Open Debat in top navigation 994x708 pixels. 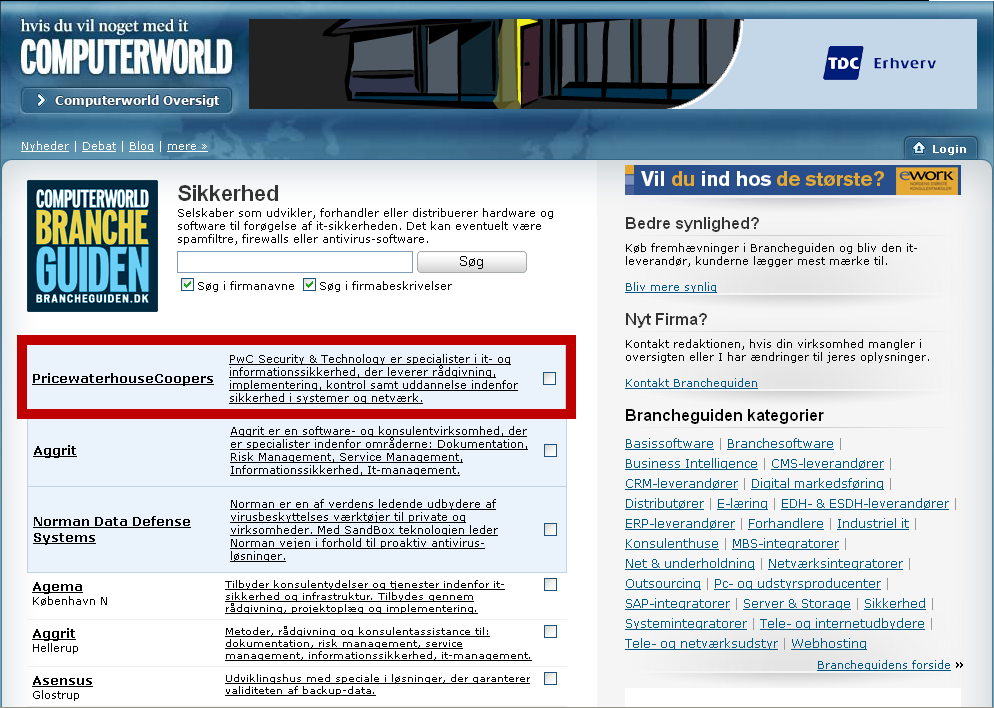click(x=99, y=146)
